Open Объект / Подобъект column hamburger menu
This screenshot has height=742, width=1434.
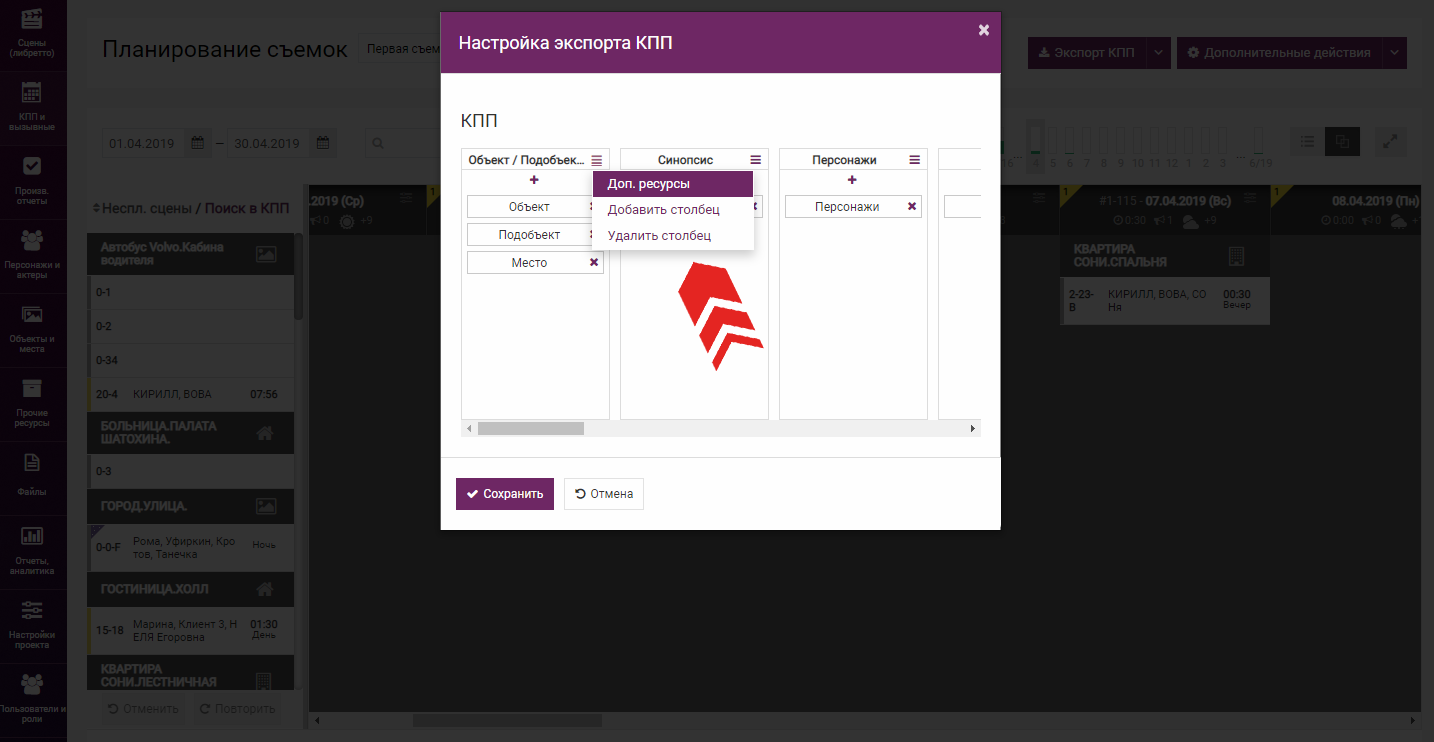pyautogui.click(x=596, y=160)
